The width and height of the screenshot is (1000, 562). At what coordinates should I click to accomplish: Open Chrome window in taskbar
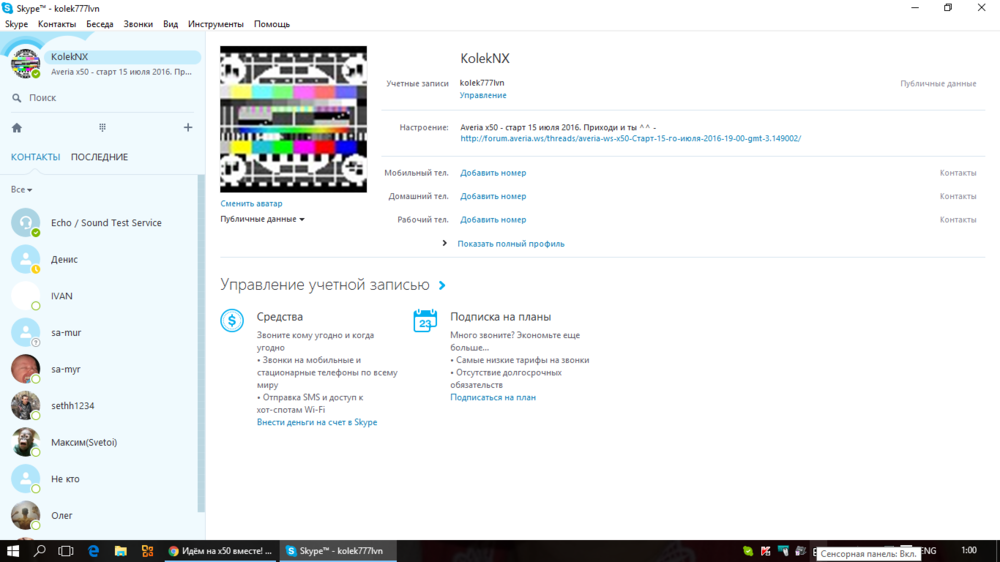[x=220, y=551]
